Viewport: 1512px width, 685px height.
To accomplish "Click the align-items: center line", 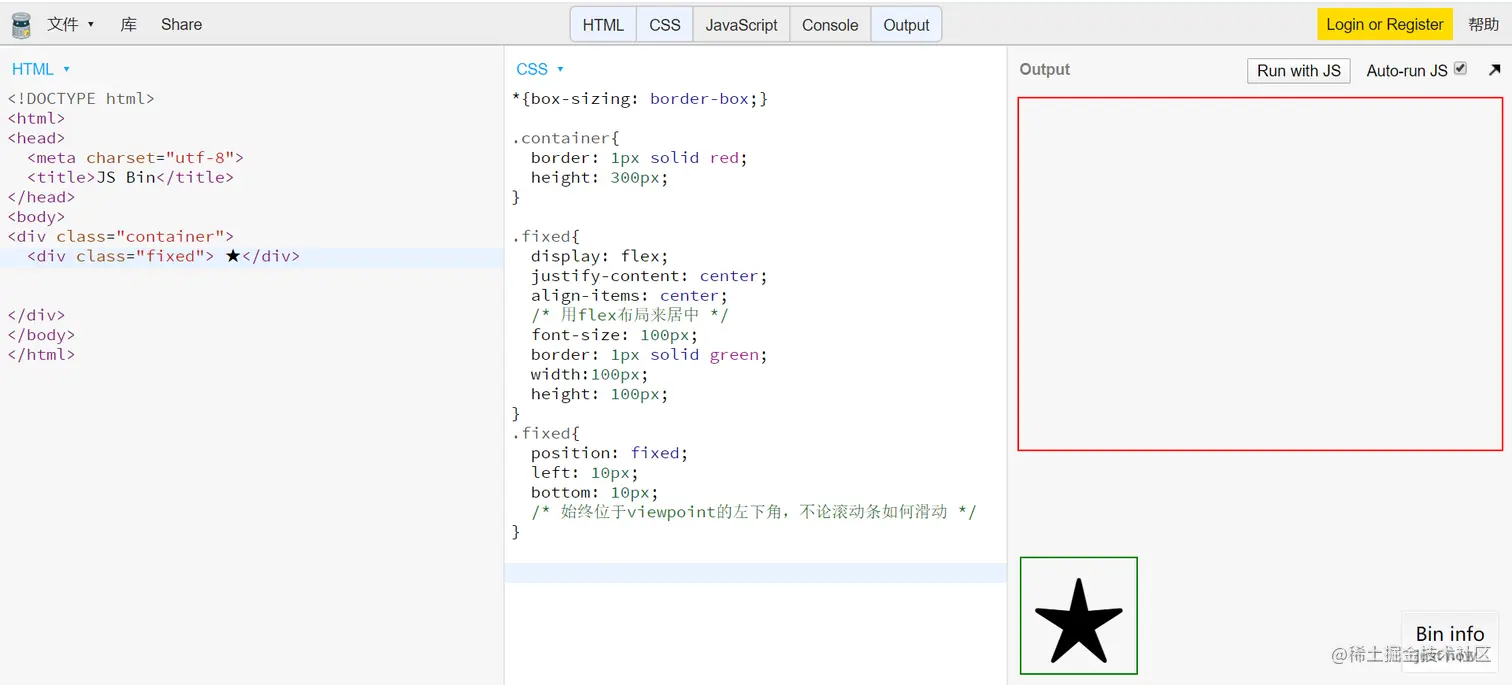I will pos(630,296).
